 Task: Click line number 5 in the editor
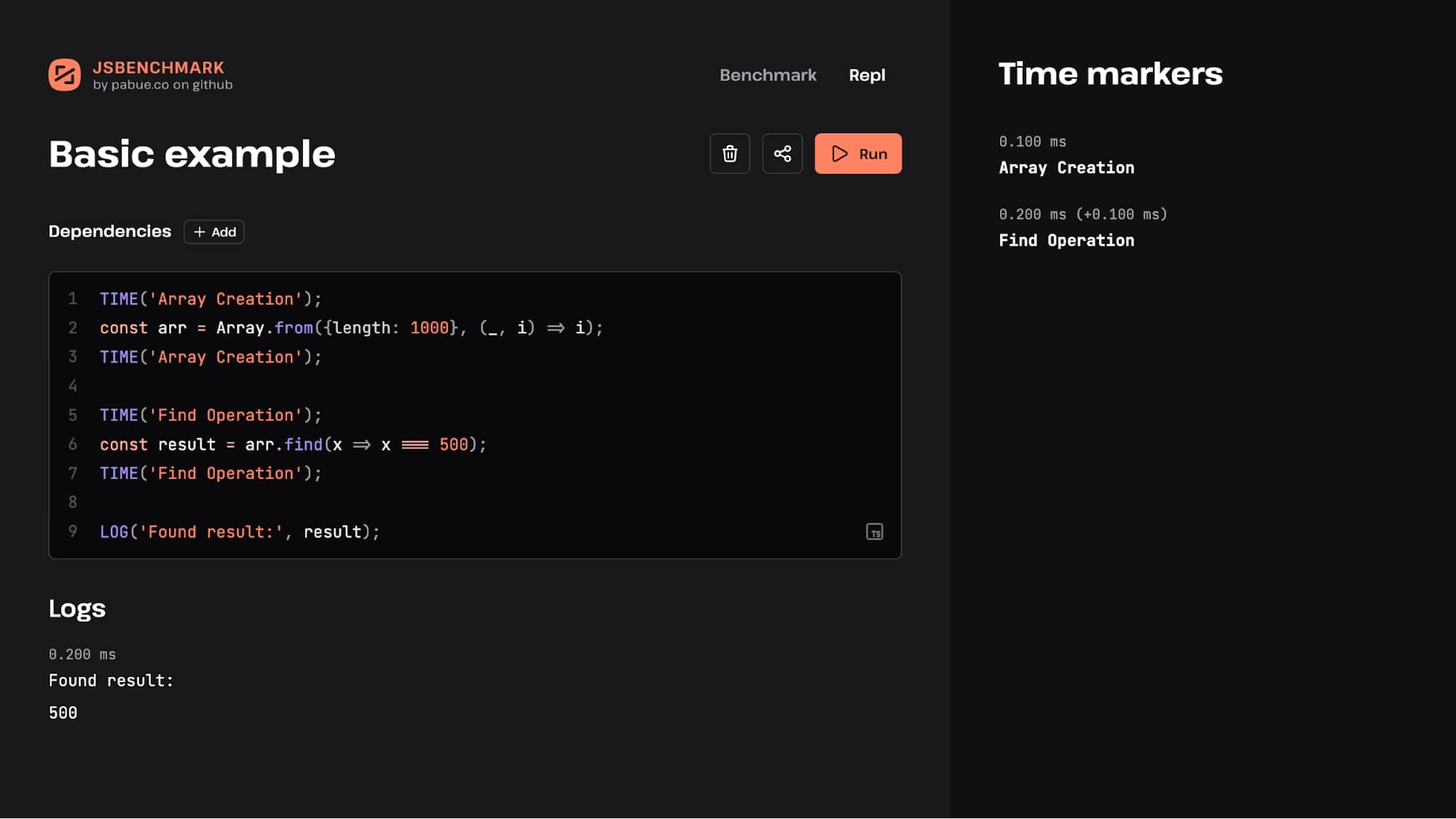coord(73,415)
